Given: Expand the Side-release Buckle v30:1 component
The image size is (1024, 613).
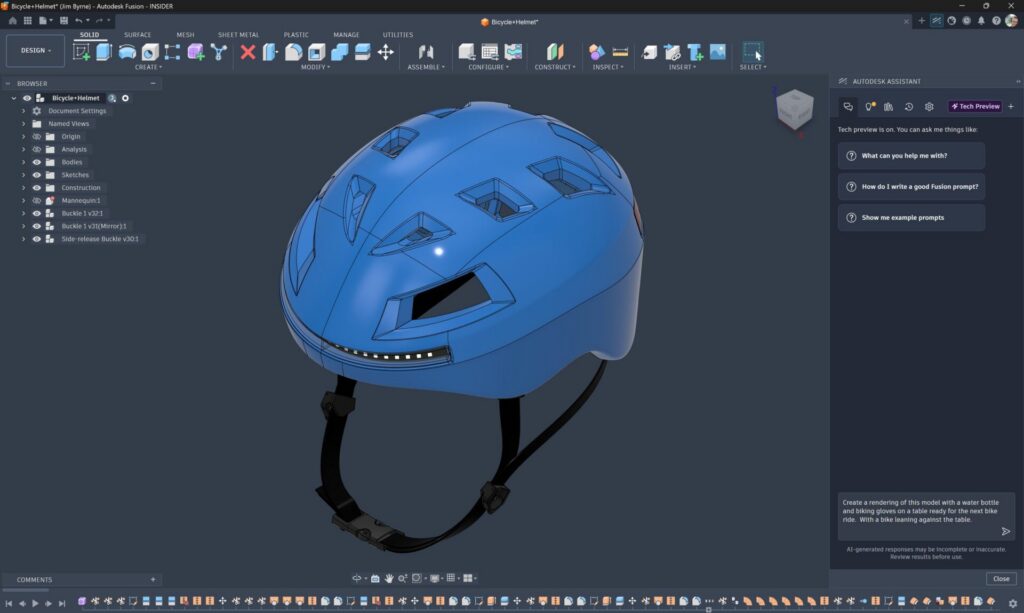Looking at the screenshot, I should point(24,239).
